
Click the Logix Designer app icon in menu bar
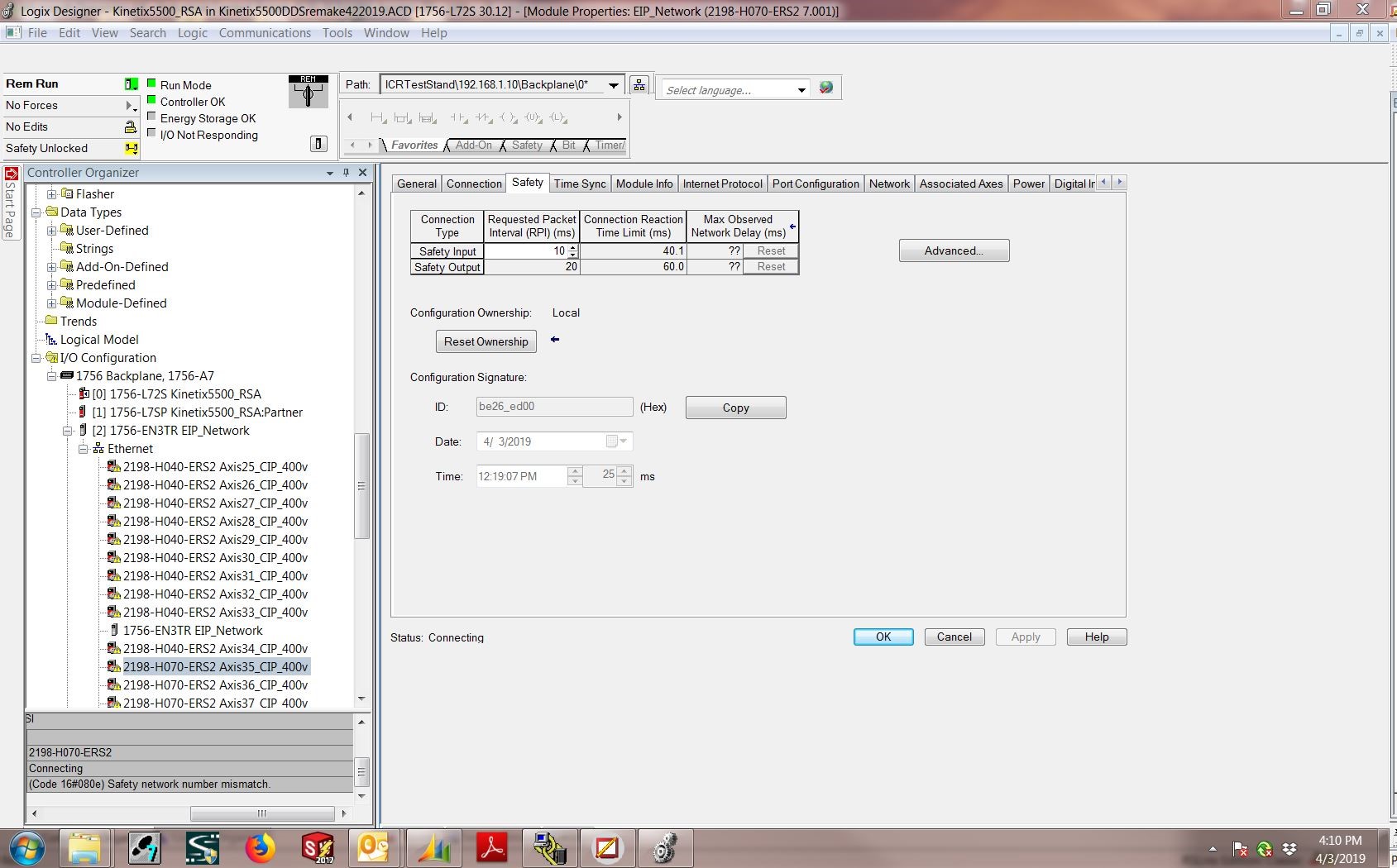[x=13, y=32]
